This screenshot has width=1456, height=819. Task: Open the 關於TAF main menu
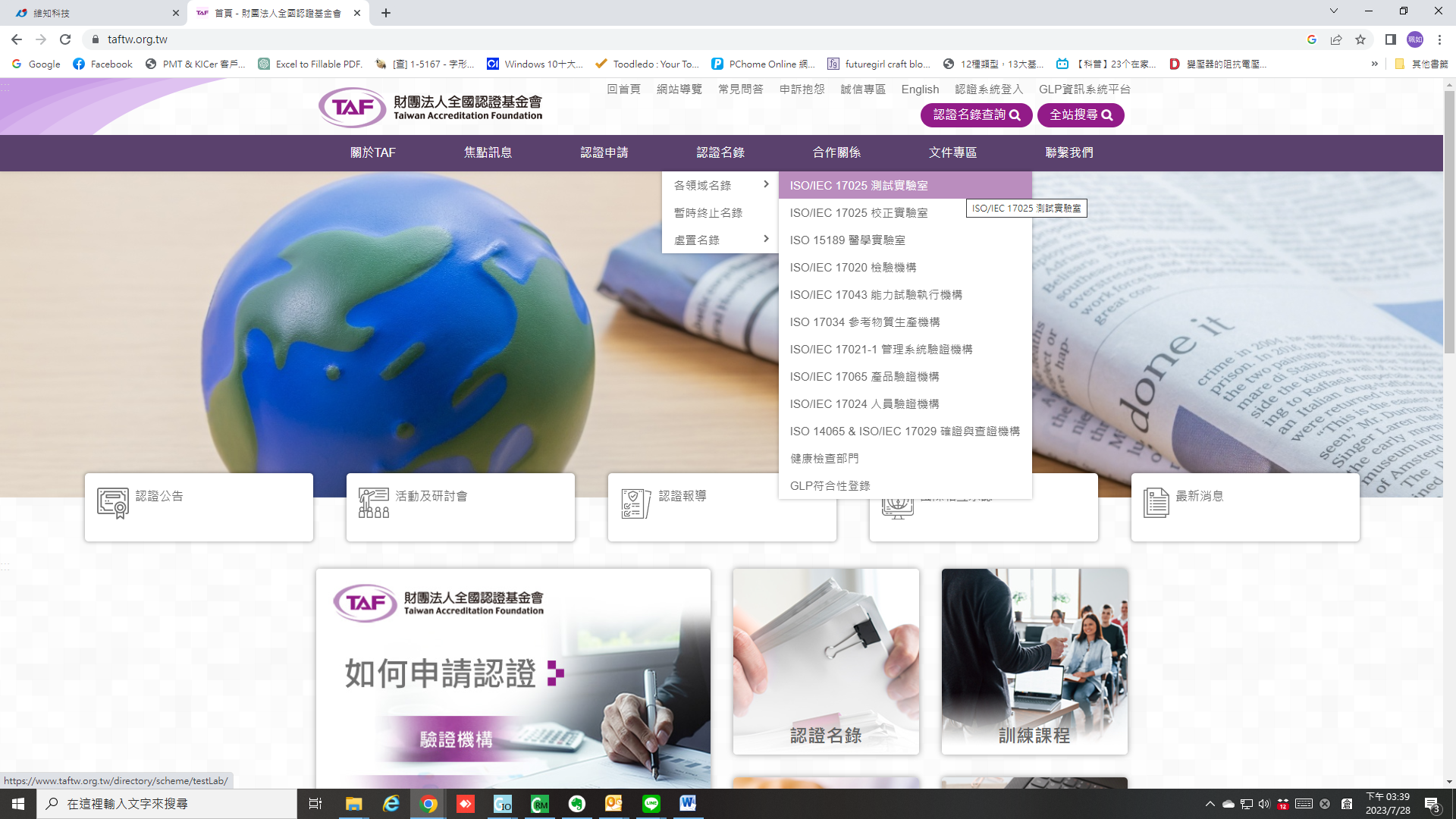click(x=373, y=152)
